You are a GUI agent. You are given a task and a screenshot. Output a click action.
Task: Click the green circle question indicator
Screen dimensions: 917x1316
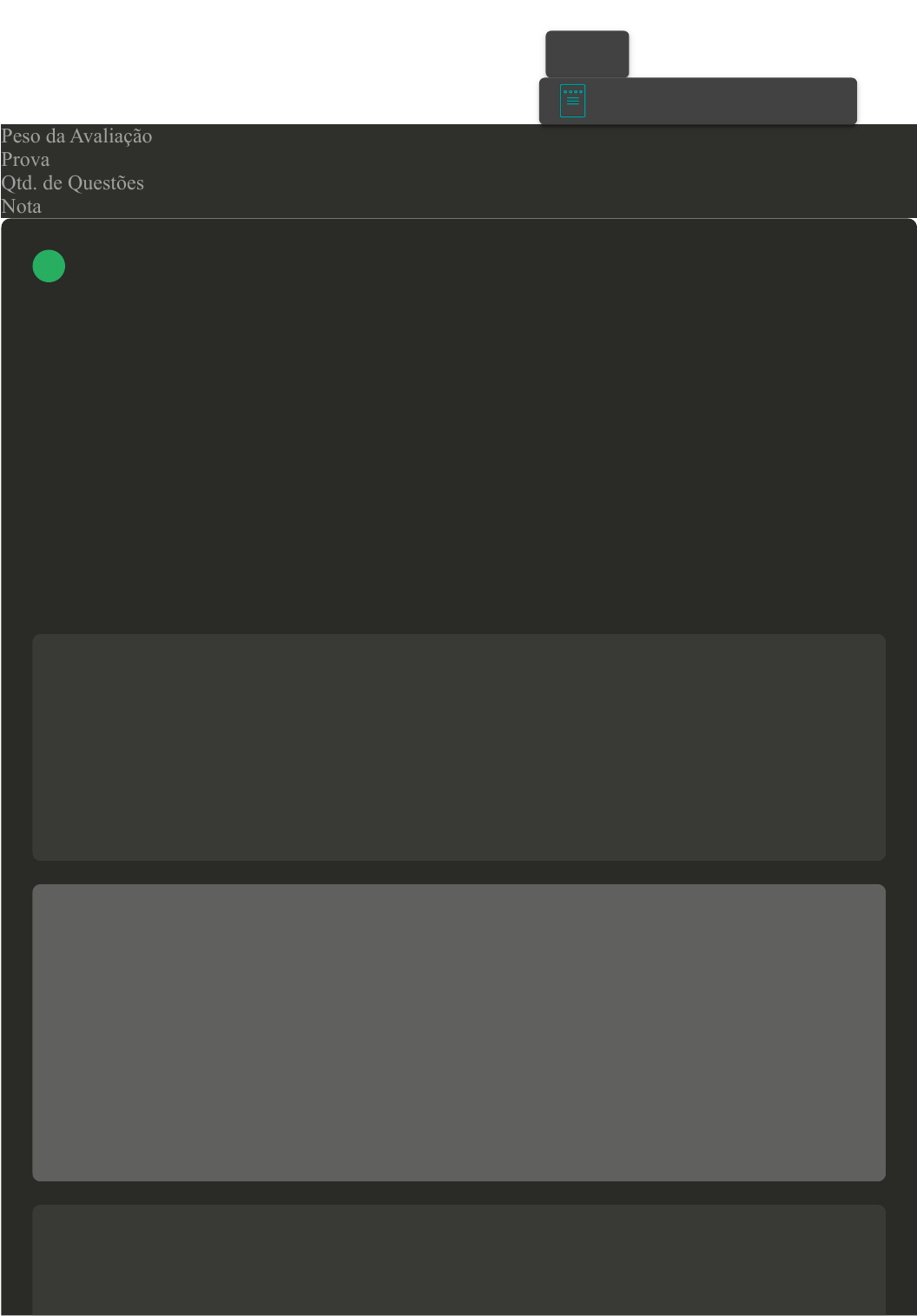tap(49, 266)
